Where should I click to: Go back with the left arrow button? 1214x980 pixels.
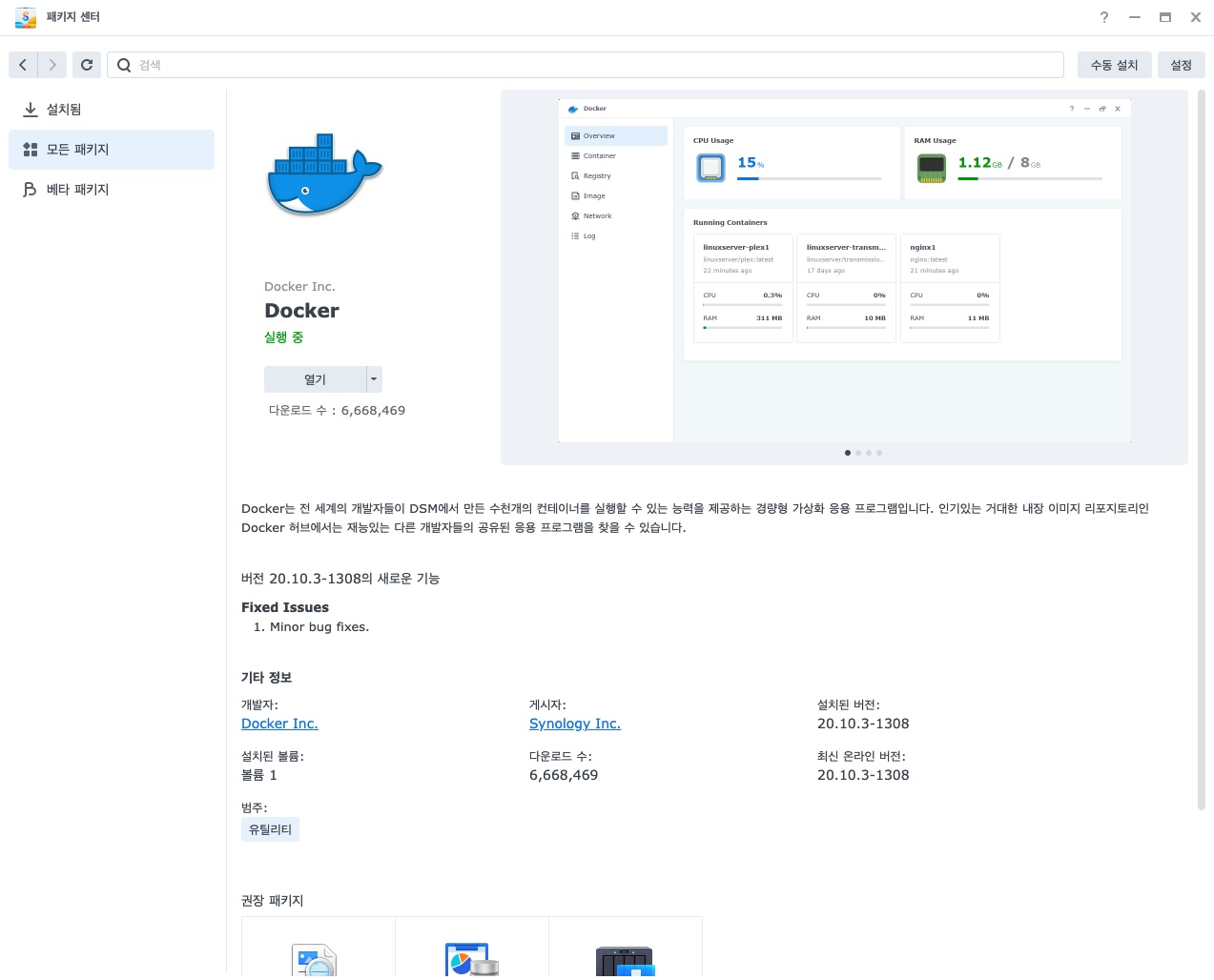23,65
